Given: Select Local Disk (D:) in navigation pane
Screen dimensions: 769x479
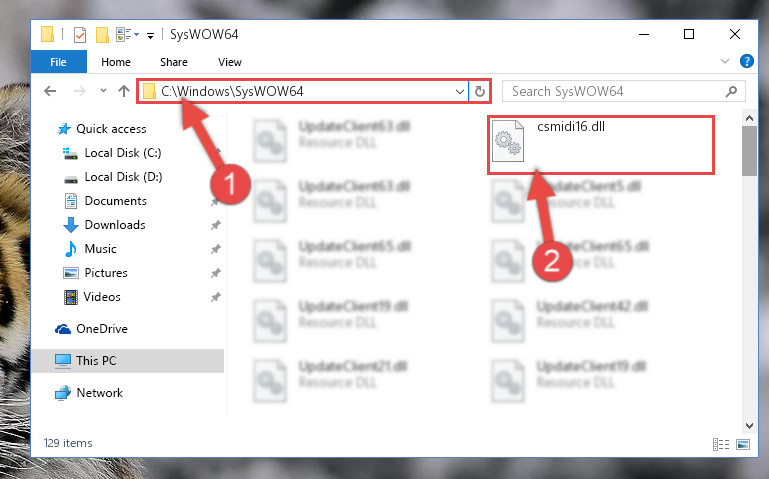Looking at the screenshot, I should coord(123,176).
